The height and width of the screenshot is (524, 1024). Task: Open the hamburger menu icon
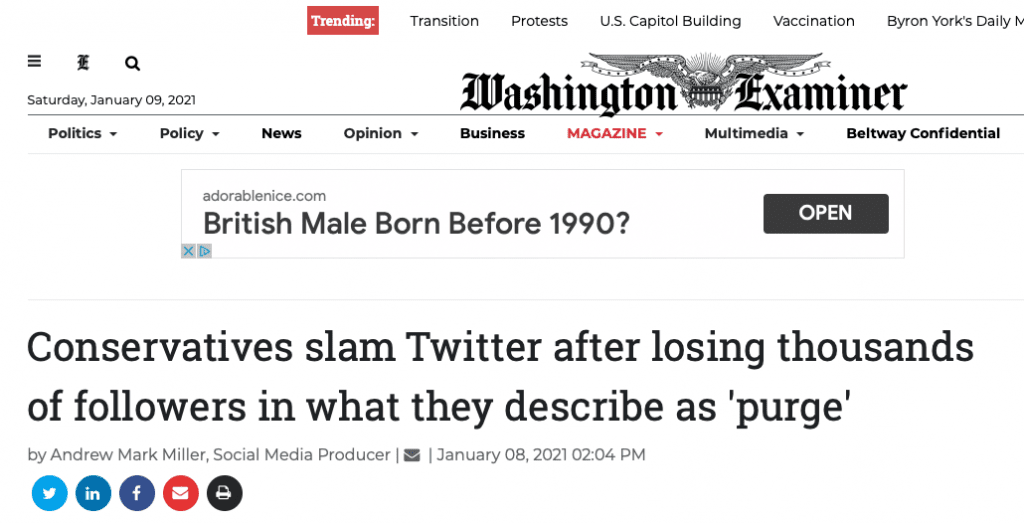point(35,61)
